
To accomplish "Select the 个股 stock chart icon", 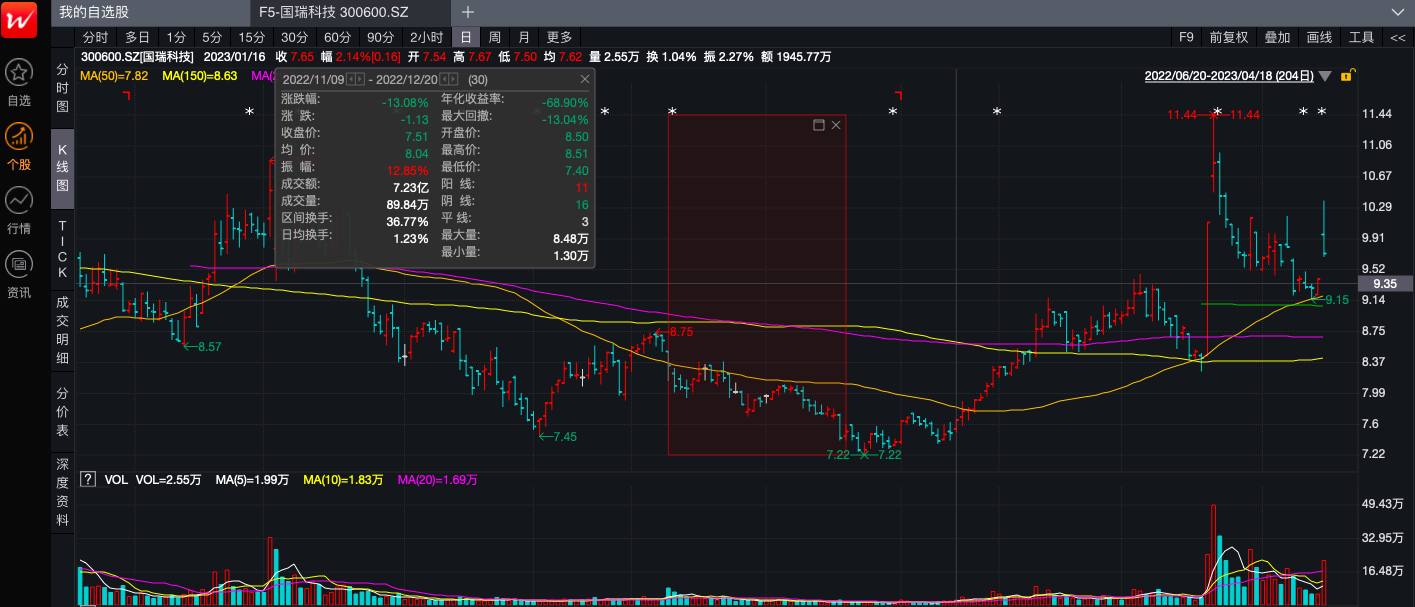I will pyautogui.click(x=19, y=136).
